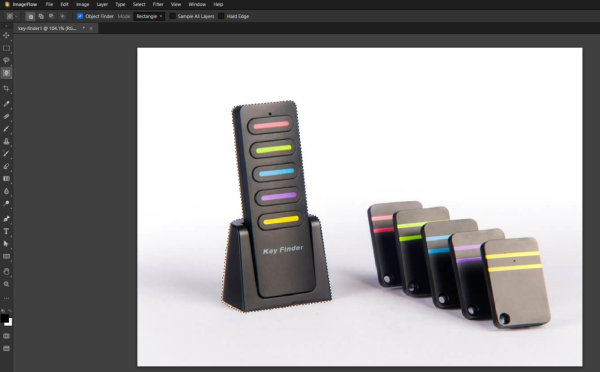Select the Eyedropper tool

tap(6, 104)
